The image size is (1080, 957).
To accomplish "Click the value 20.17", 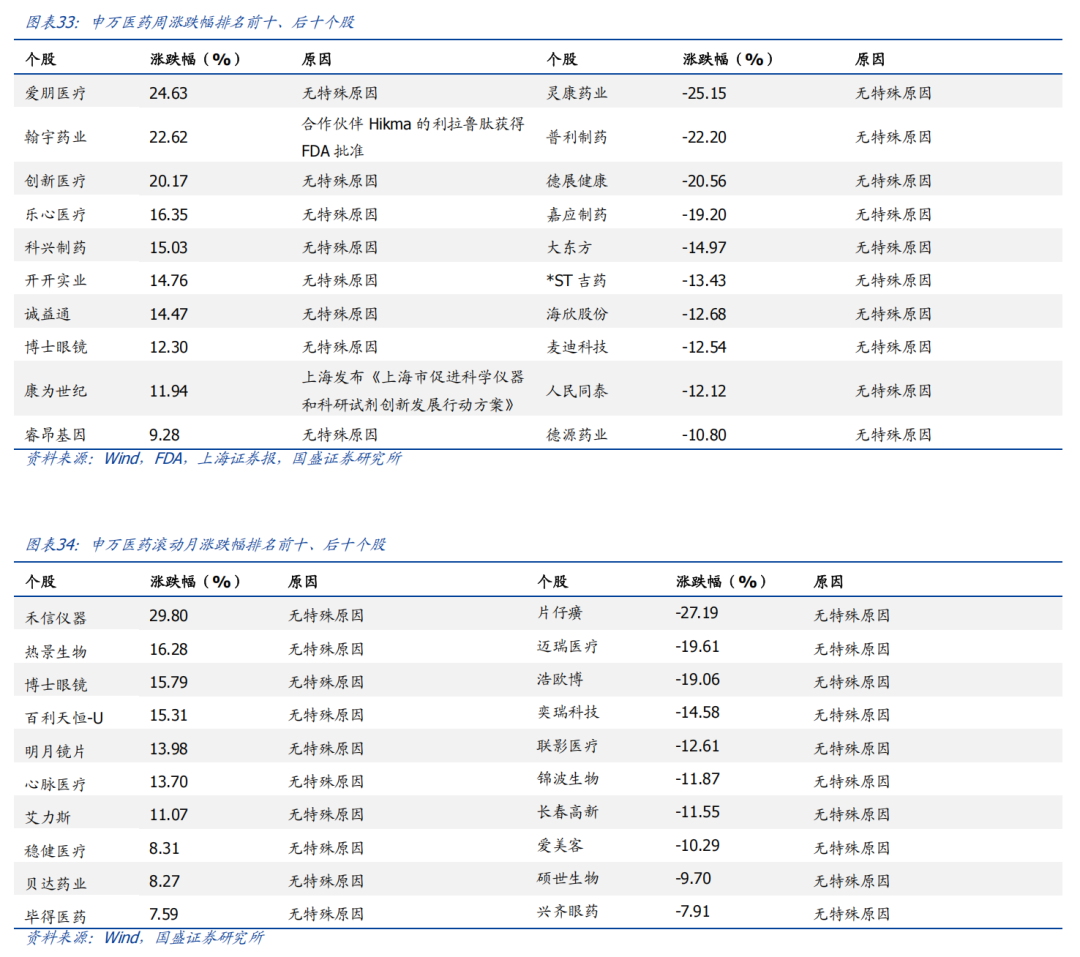I will click(168, 181).
